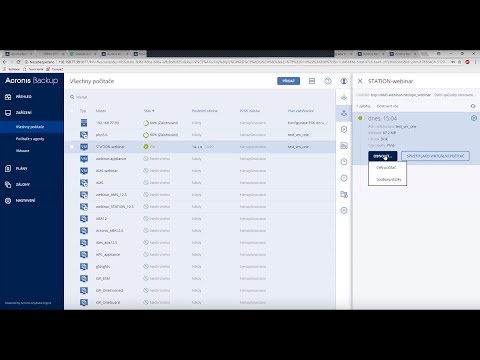Switch to the third browser tab
This screenshot has height=360, width=480.
(x=83, y=54)
